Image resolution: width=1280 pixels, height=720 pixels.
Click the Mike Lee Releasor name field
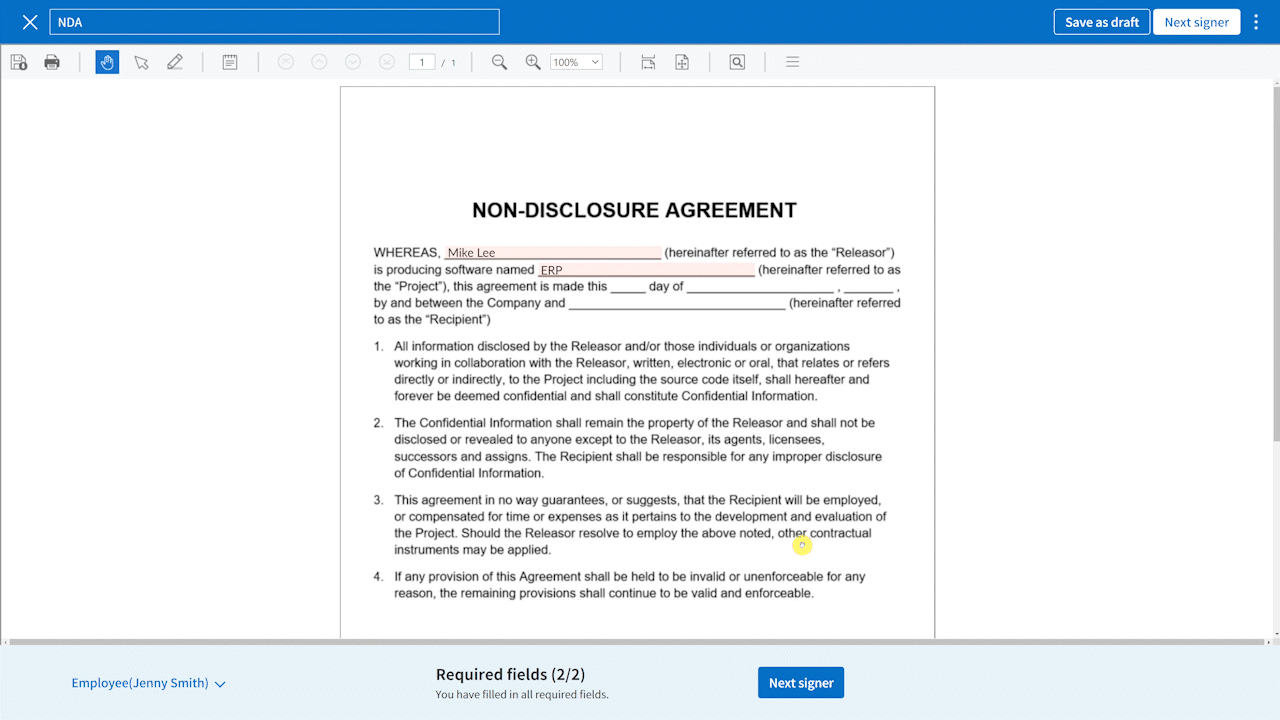[553, 252]
